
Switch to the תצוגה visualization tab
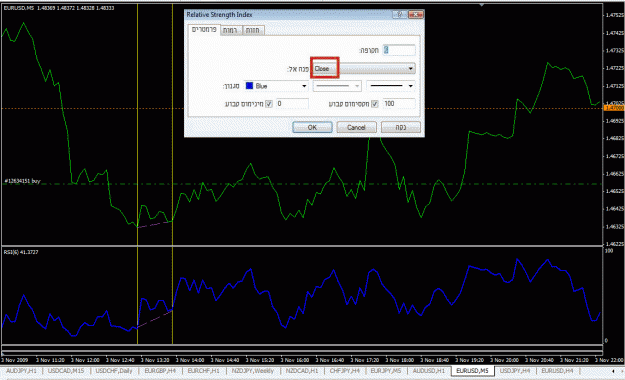[x=253, y=30]
